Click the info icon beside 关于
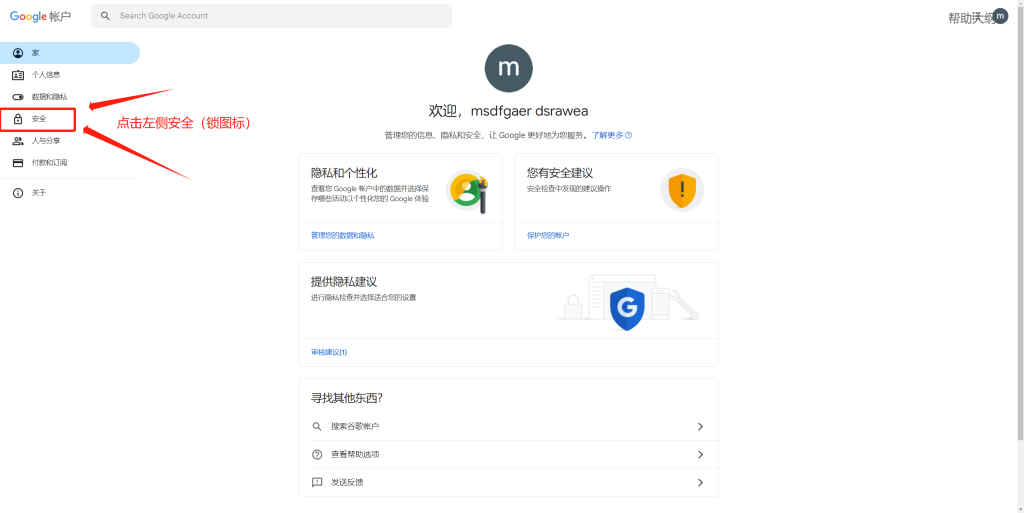The image size is (1024, 513). 18,193
